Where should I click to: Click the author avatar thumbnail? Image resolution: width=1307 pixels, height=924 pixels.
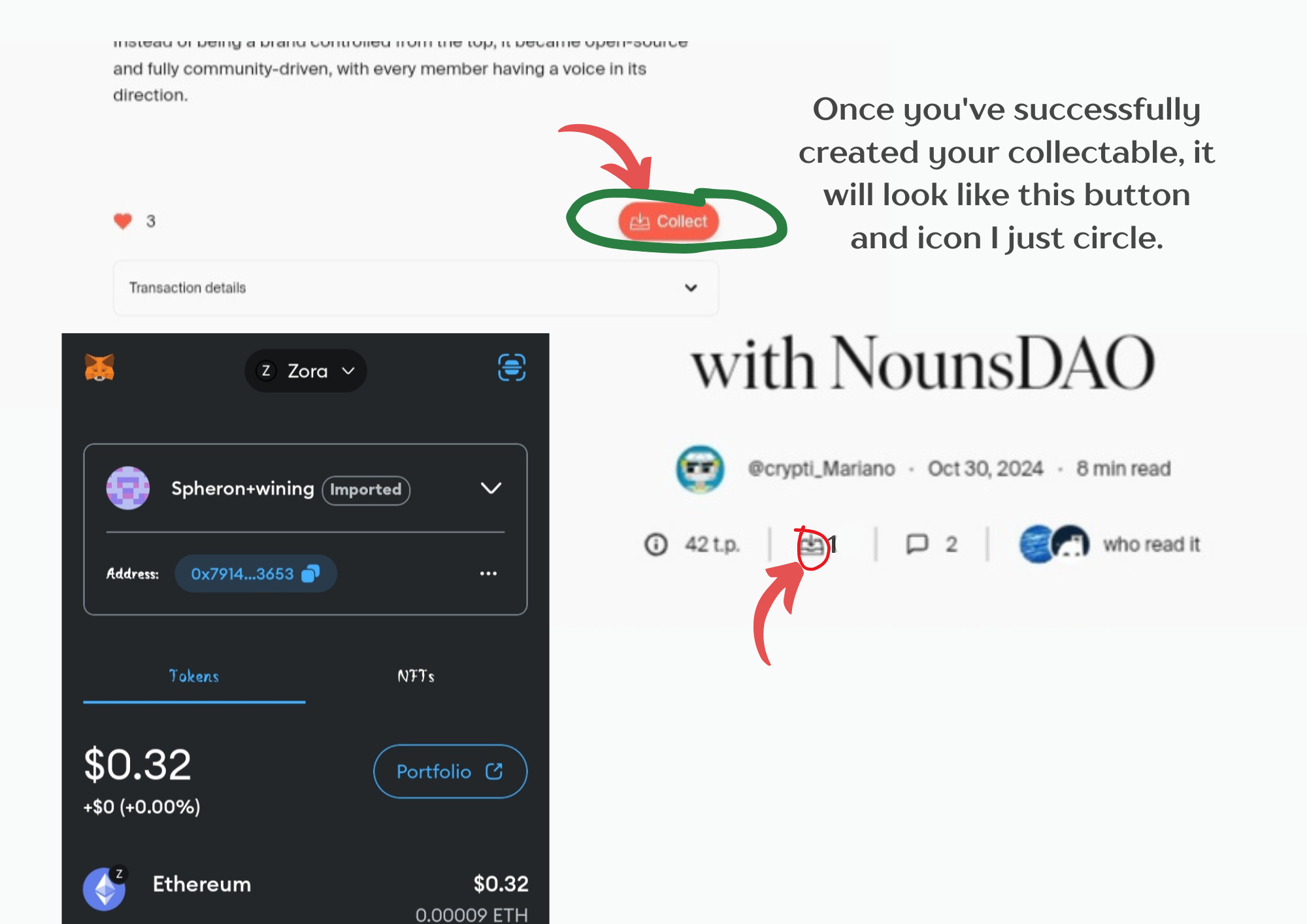click(700, 469)
